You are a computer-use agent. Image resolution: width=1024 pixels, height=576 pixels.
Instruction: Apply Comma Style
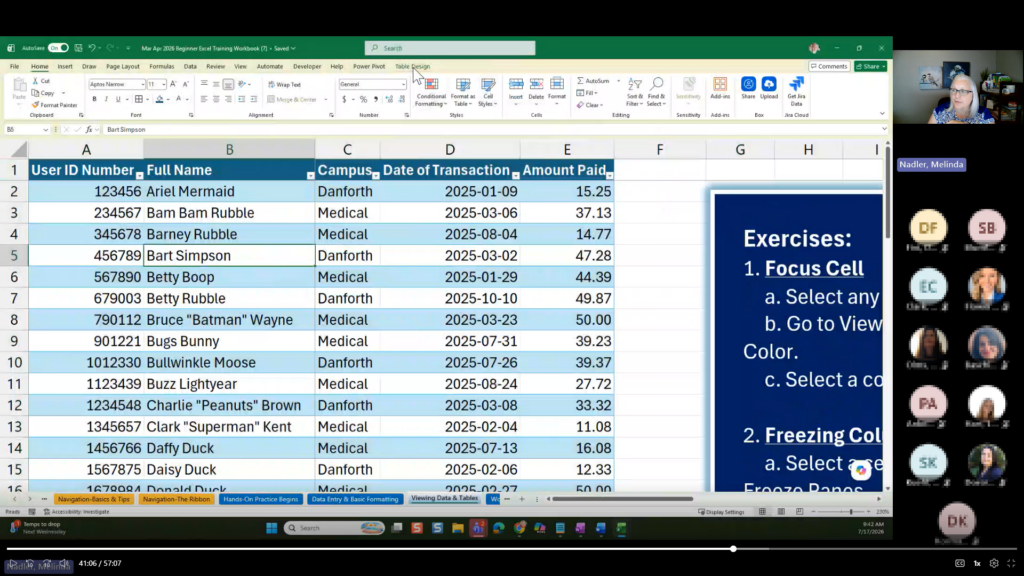pos(376,99)
